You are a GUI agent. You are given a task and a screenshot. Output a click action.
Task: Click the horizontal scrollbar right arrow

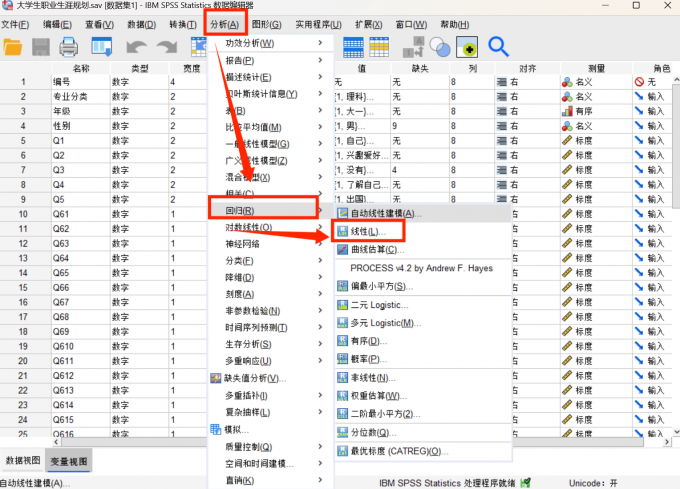coord(667,442)
